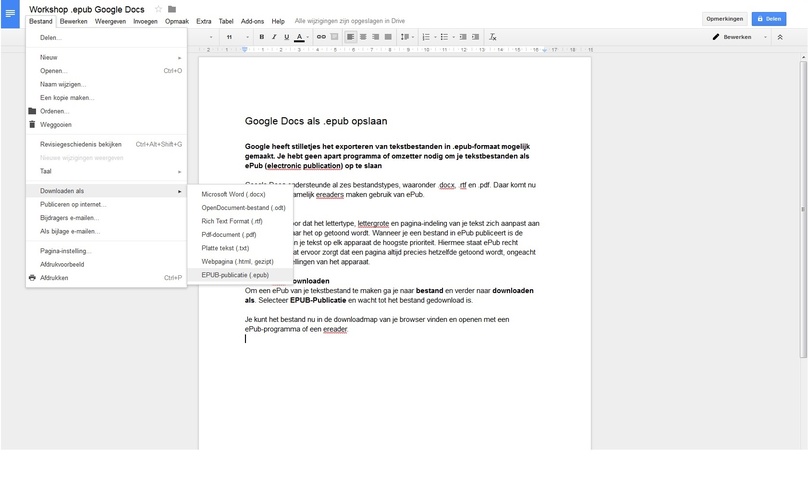Click Weggooien trash entry
The height and width of the screenshot is (503, 808).
(x=106, y=124)
